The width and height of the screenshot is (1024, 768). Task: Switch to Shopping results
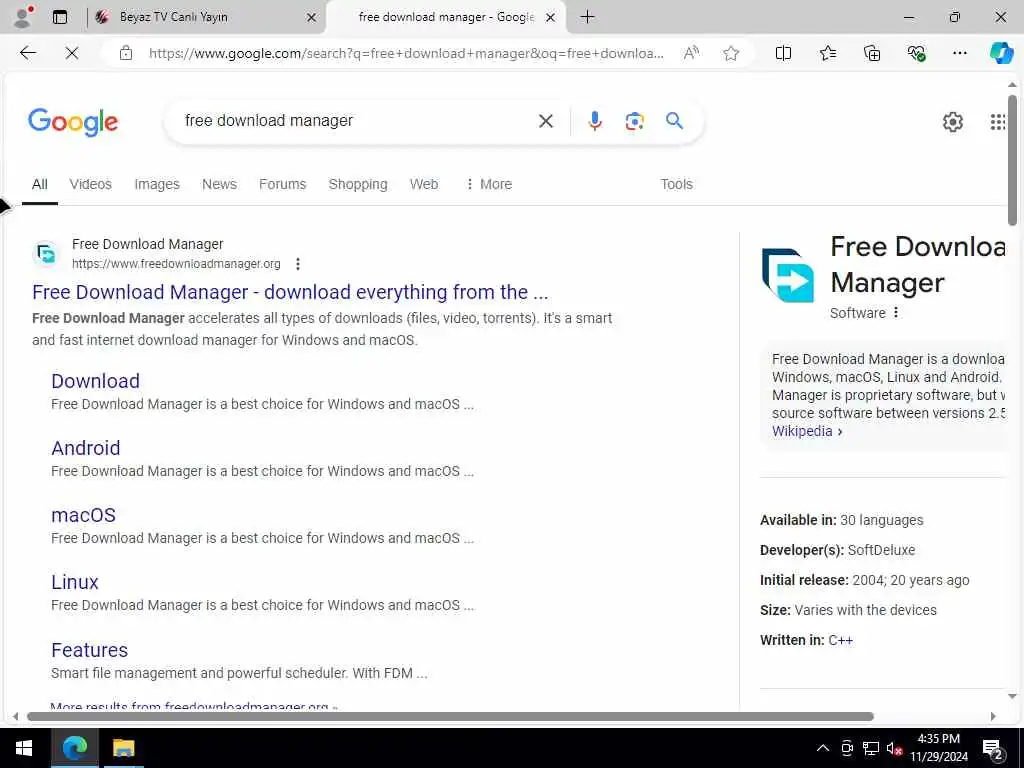click(358, 184)
